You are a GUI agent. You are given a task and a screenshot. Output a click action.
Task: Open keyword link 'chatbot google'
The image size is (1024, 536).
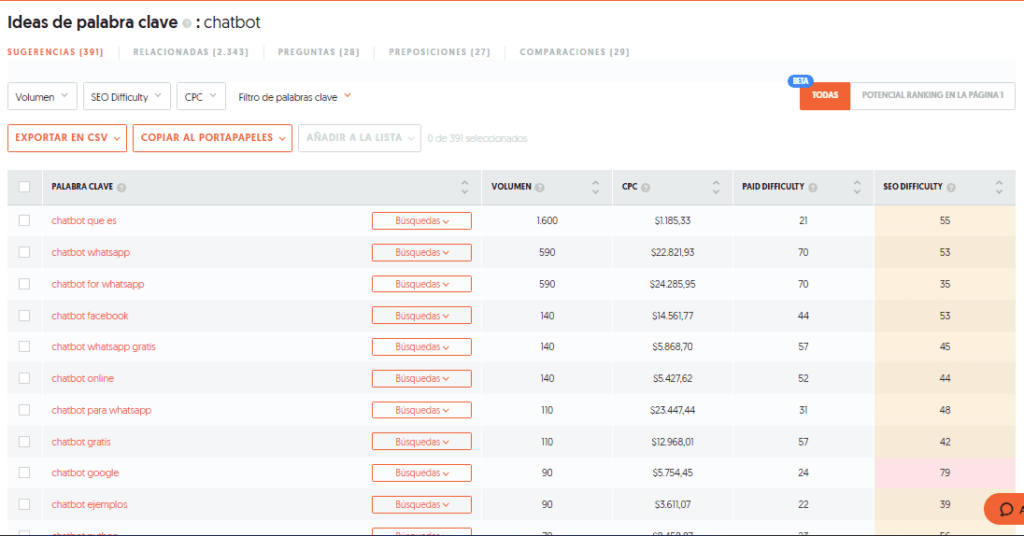[85, 473]
